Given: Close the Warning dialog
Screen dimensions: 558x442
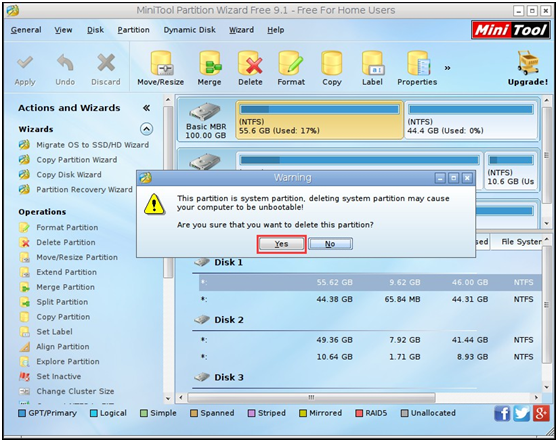Looking at the screenshot, I should pyautogui.click(x=467, y=178).
